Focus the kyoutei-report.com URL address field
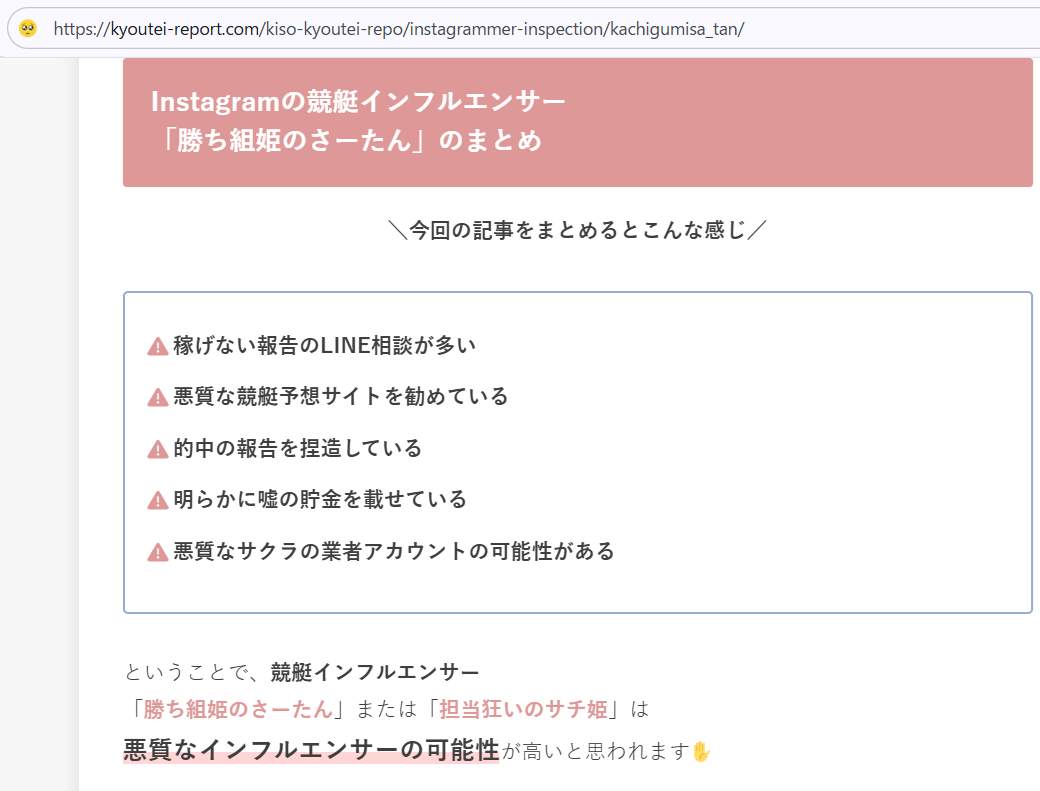The height and width of the screenshot is (791, 1040). coord(400,28)
